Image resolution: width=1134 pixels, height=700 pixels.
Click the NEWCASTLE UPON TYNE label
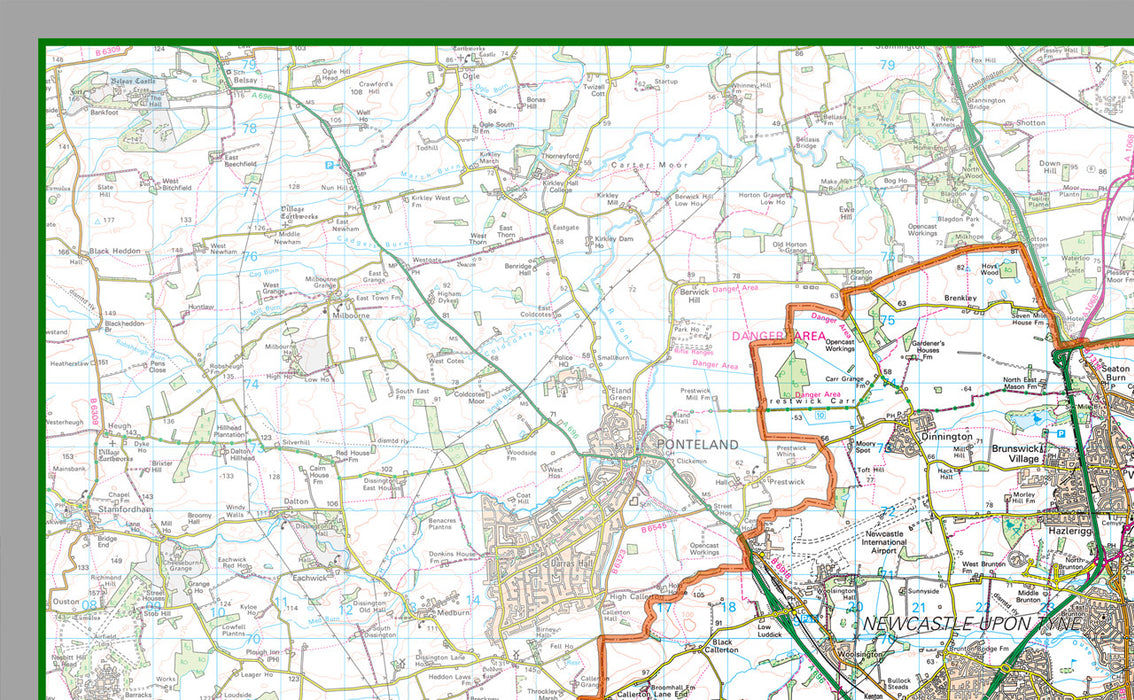click(x=972, y=623)
